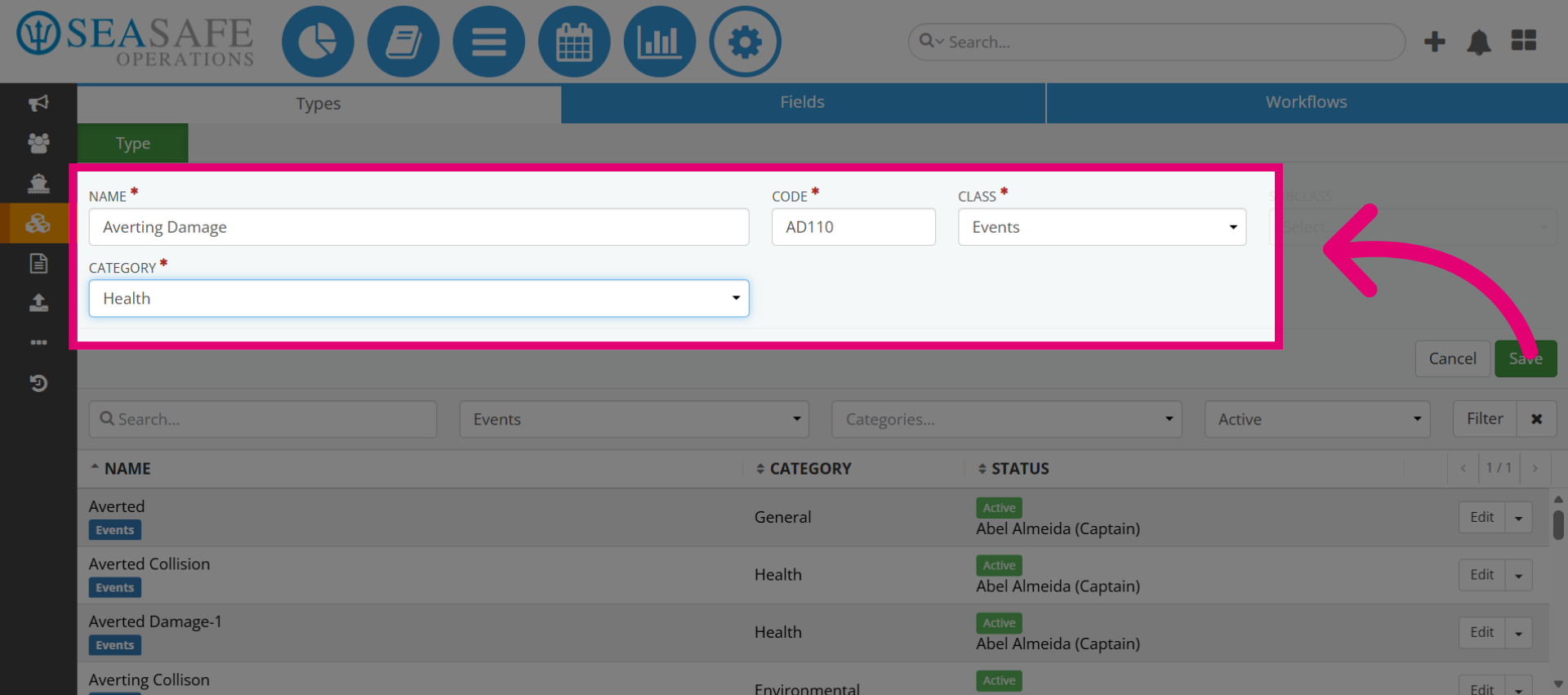Open the history sidebar icon

click(38, 382)
